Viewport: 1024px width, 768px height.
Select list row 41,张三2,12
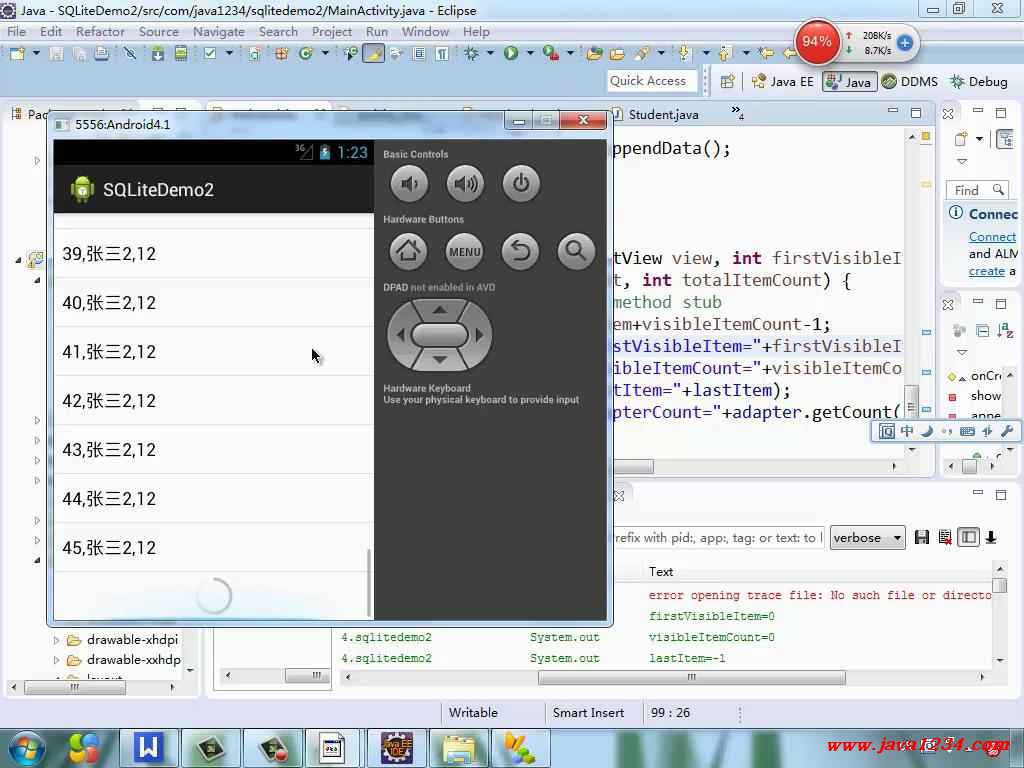point(214,351)
